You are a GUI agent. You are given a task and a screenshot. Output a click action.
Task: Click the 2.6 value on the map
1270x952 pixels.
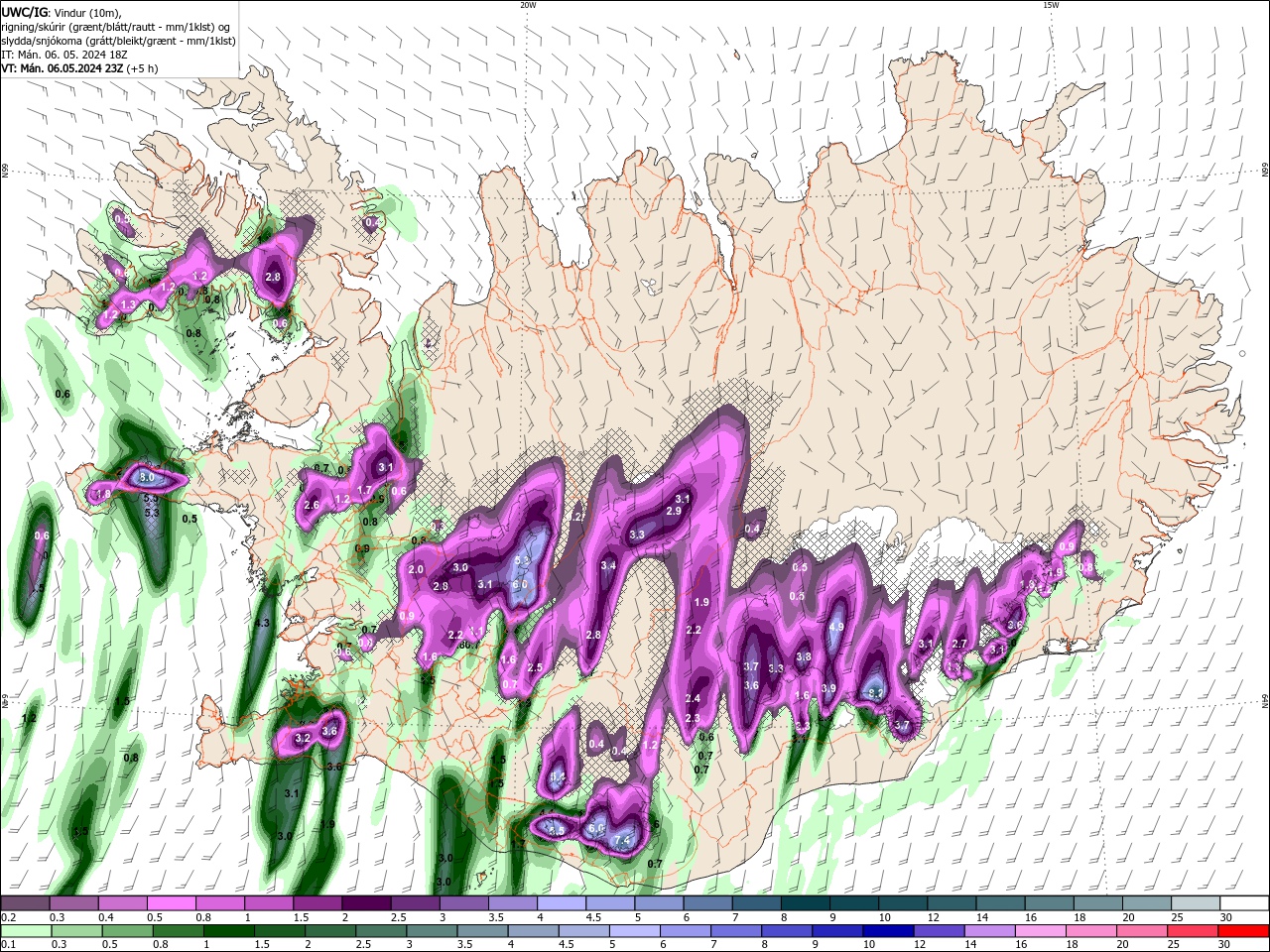pyautogui.click(x=312, y=506)
